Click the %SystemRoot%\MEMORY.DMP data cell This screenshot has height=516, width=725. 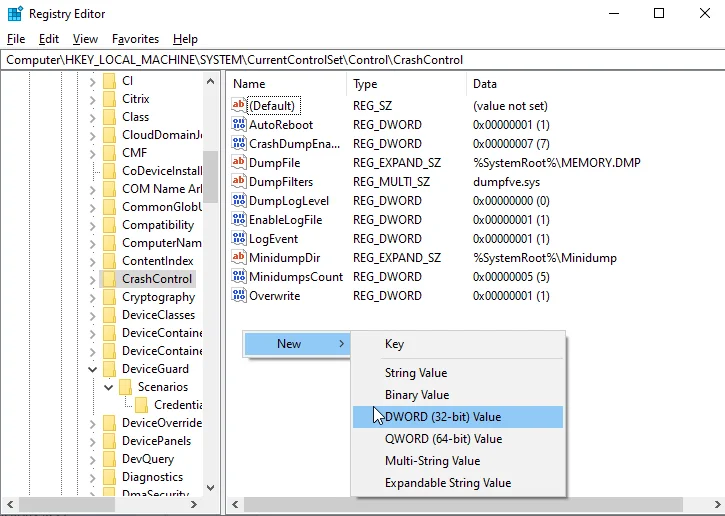click(x=557, y=163)
